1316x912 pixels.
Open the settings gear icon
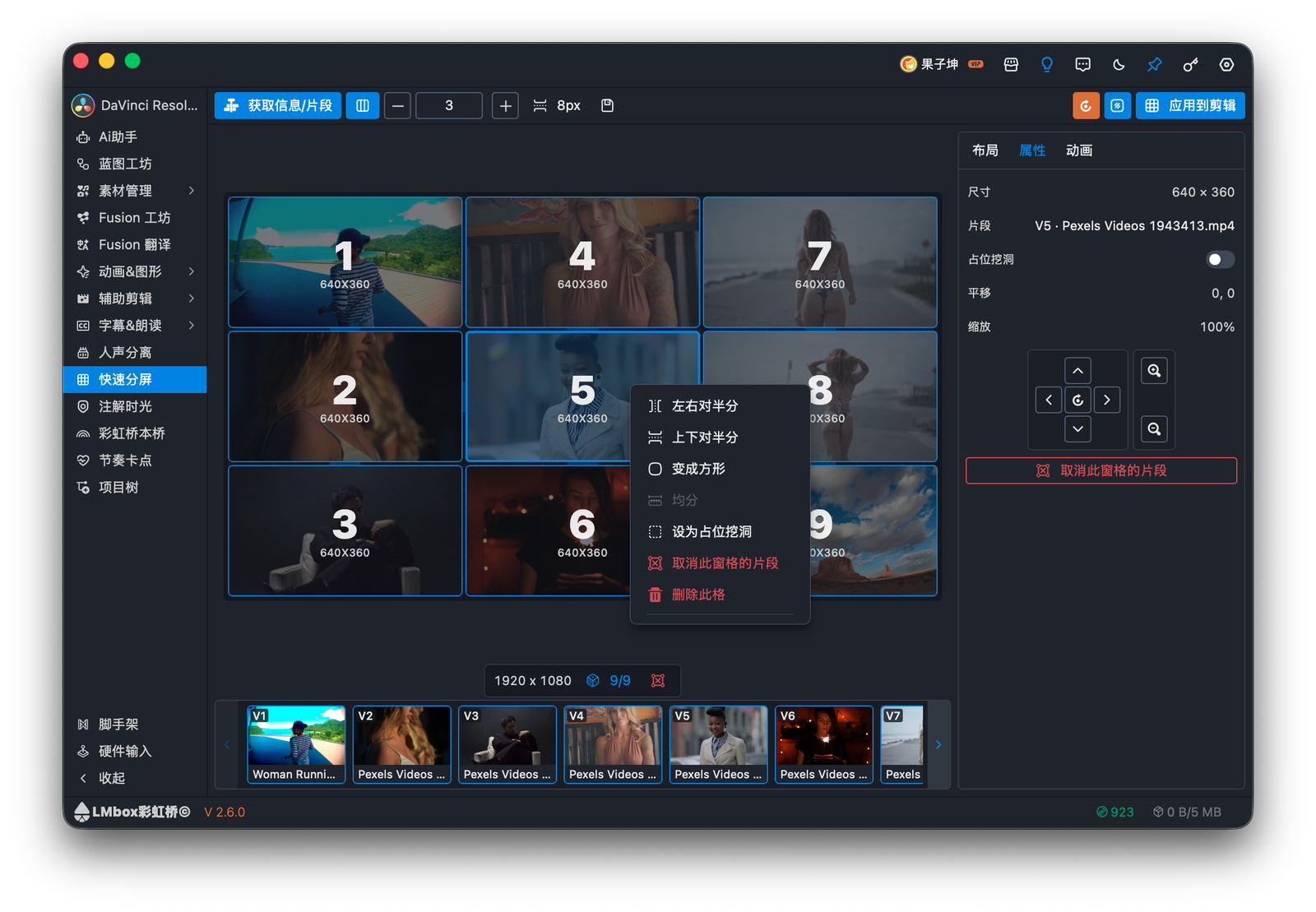pos(1226,65)
